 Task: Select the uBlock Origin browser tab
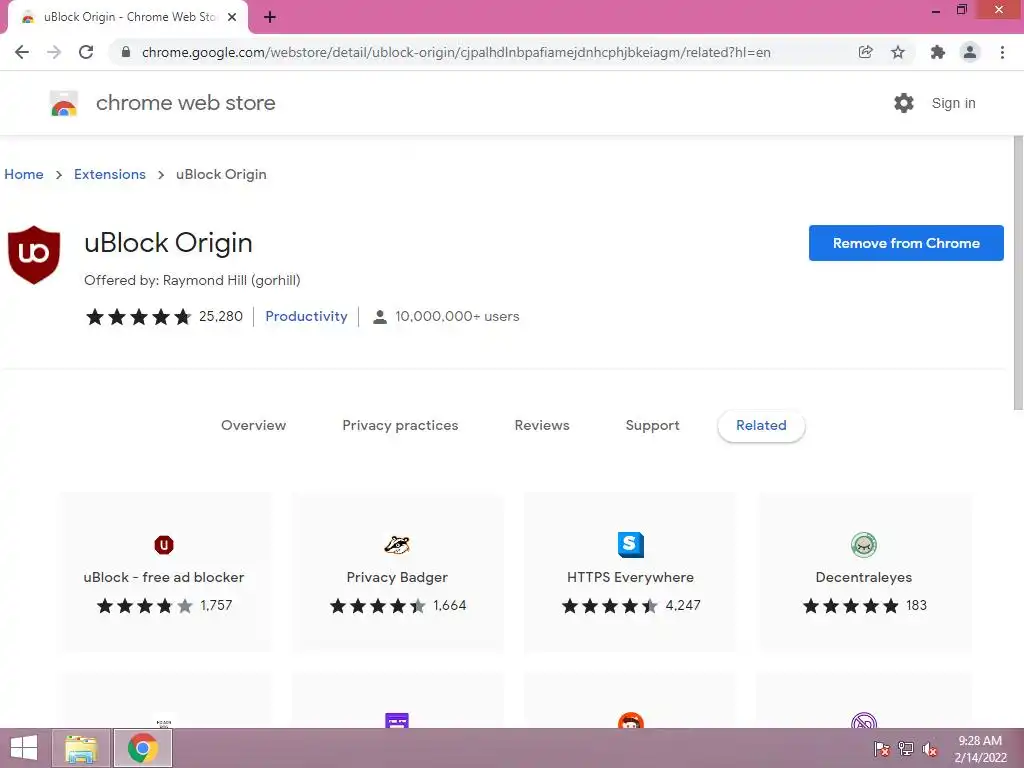[128, 18]
